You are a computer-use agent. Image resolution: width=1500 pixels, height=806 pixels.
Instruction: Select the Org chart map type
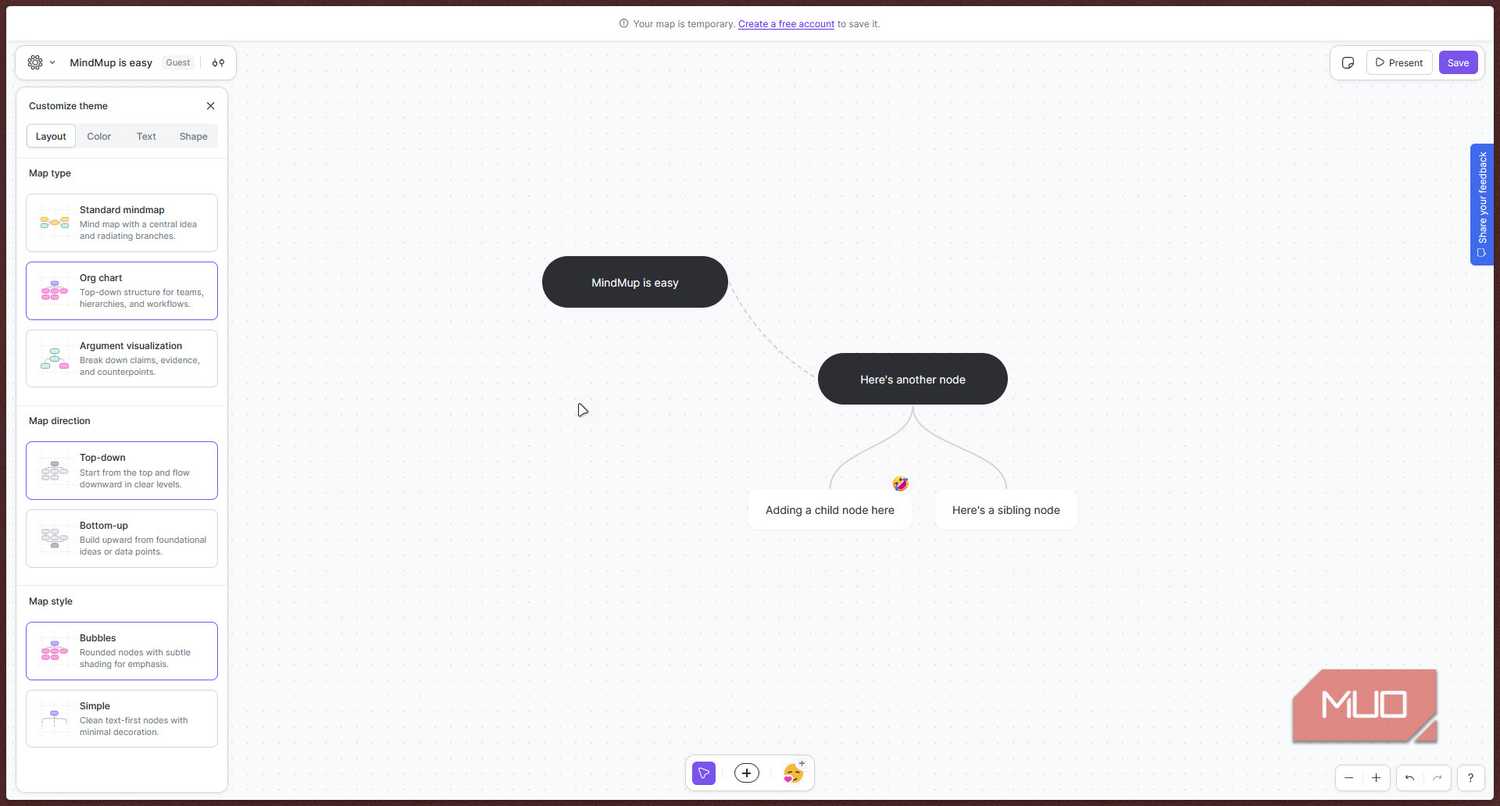click(x=122, y=290)
